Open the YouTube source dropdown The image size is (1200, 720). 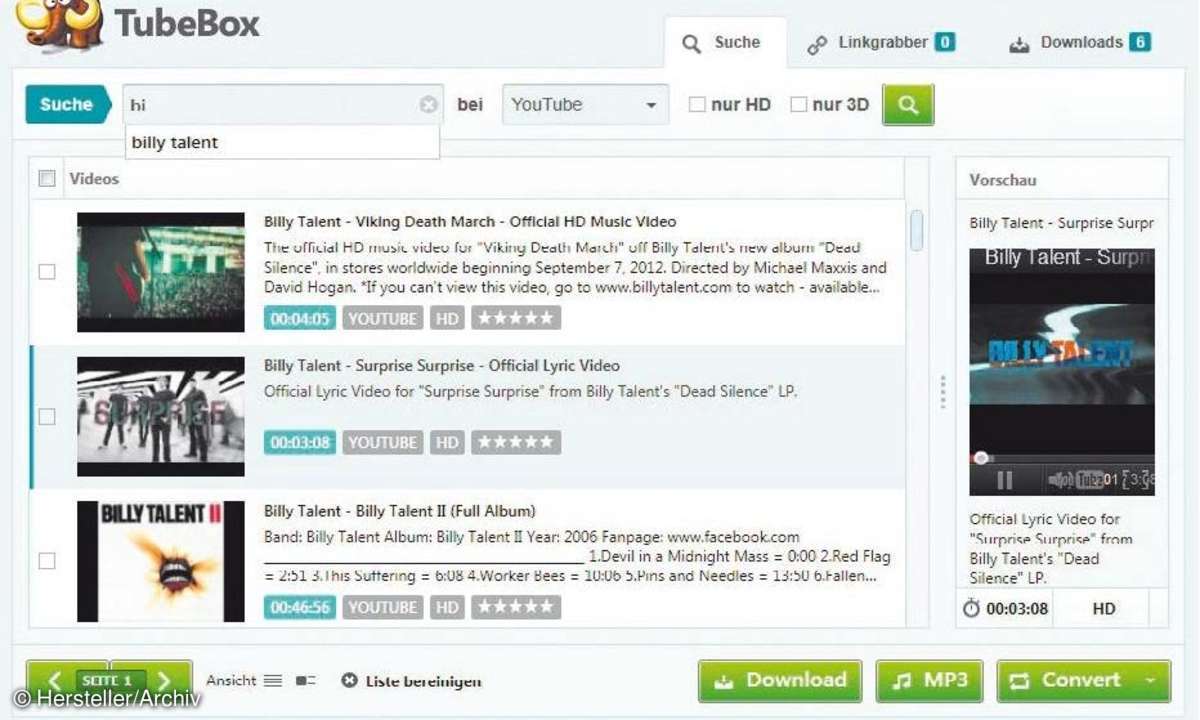coord(585,104)
